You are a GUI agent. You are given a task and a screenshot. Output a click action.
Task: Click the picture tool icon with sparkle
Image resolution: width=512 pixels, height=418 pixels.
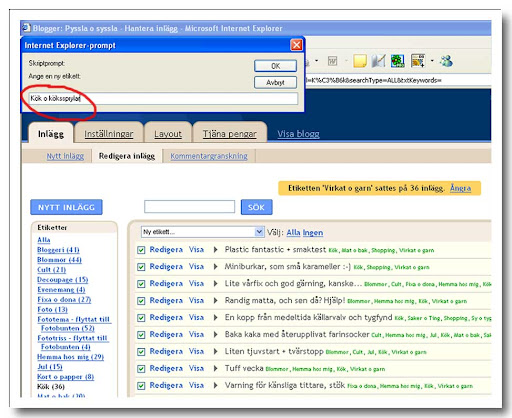418,61
